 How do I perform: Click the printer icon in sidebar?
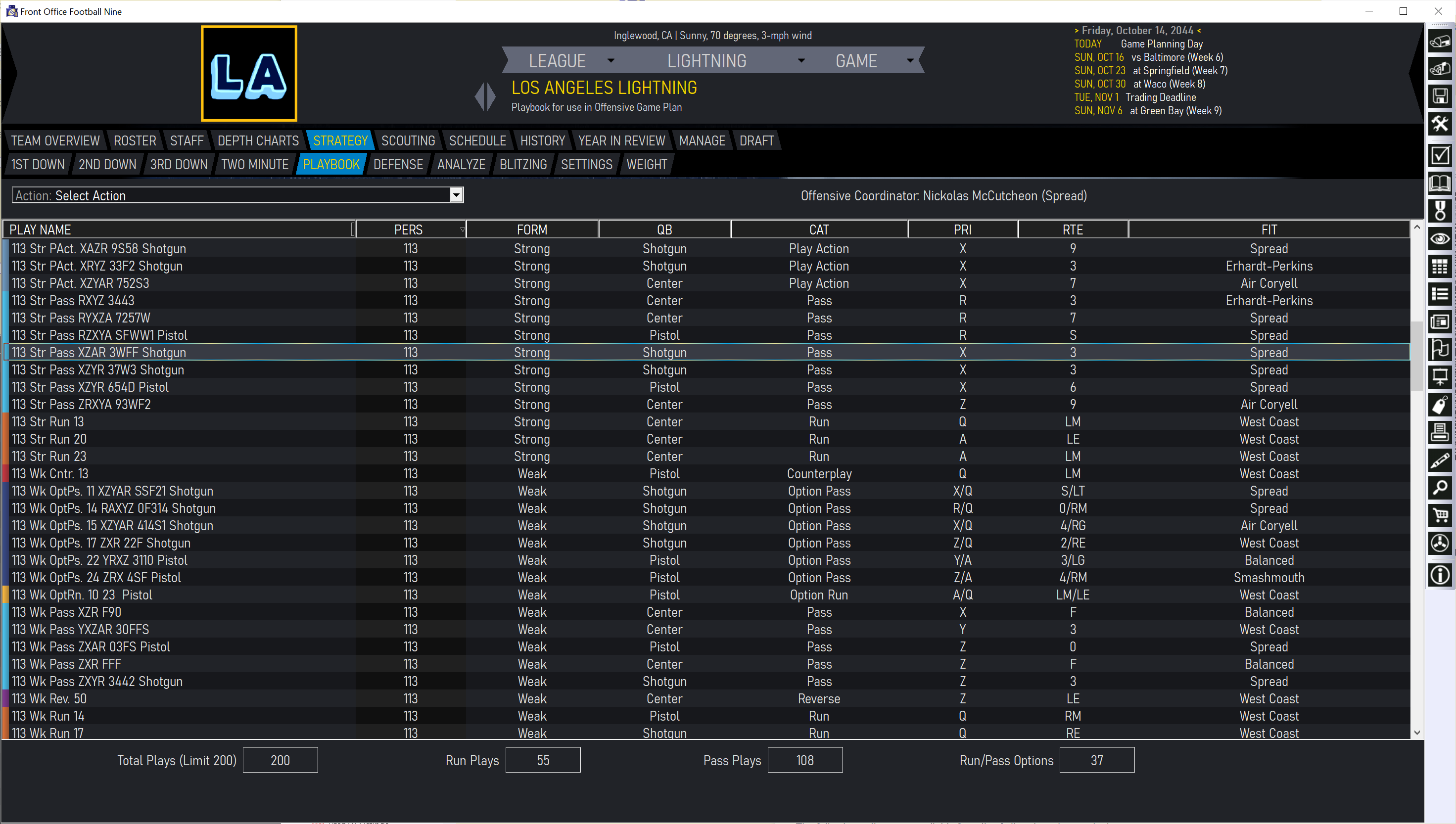[1440, 432]
